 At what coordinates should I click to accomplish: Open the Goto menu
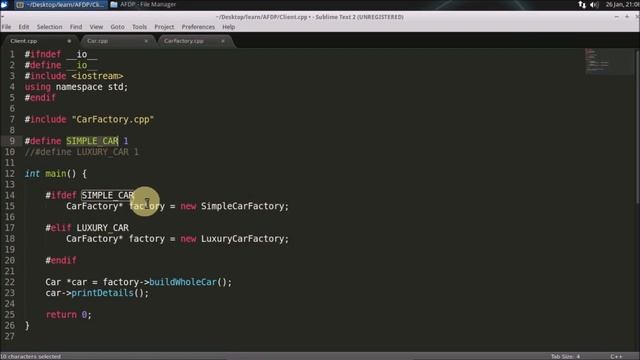tap(117, 27)
